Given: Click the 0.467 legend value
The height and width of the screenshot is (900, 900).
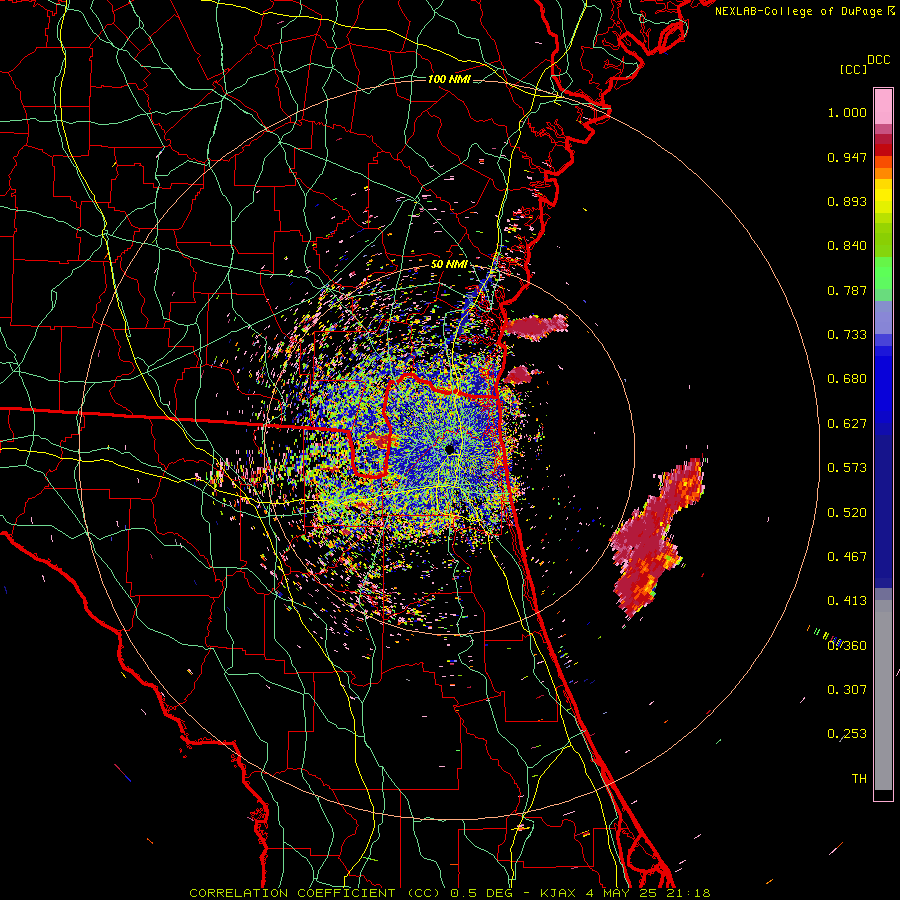Looking at the screenshot, I should [x=847, y=557].
